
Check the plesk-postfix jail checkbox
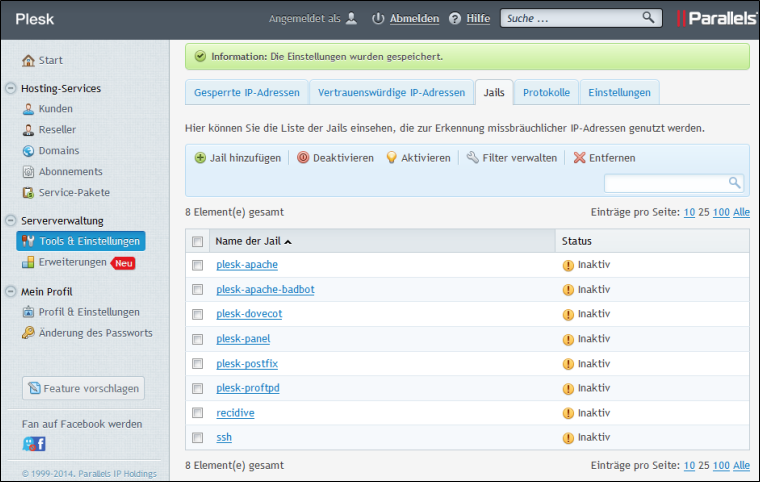pyautogui.click(x=197, y=364)
